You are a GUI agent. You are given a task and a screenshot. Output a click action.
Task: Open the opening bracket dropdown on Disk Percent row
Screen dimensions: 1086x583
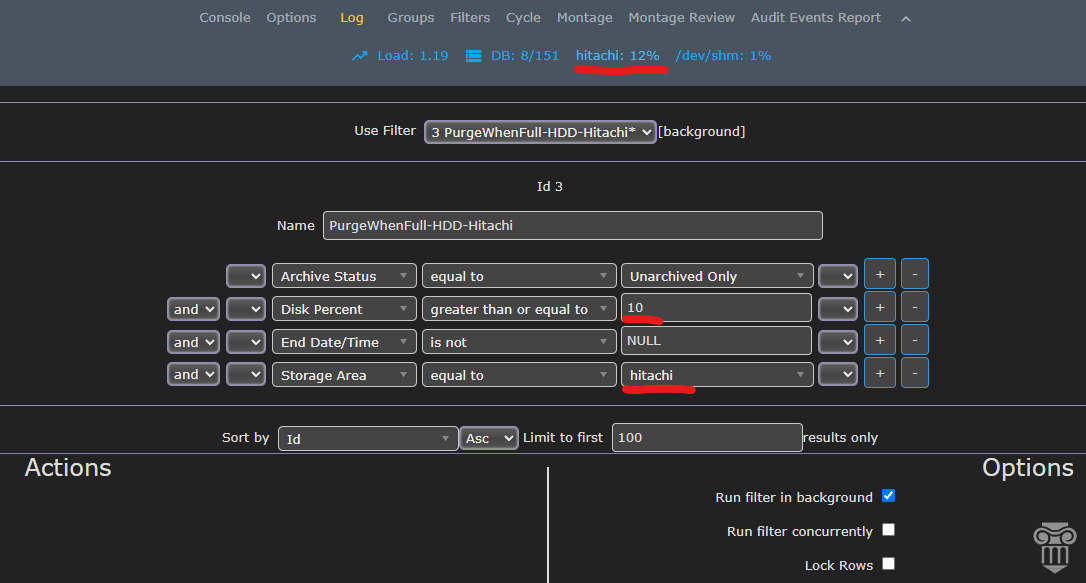(x=246, y=309)
